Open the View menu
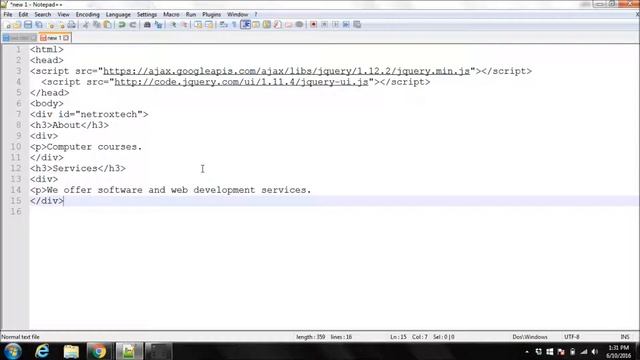Viewport: 640px width, 360px height. [63, 14]
